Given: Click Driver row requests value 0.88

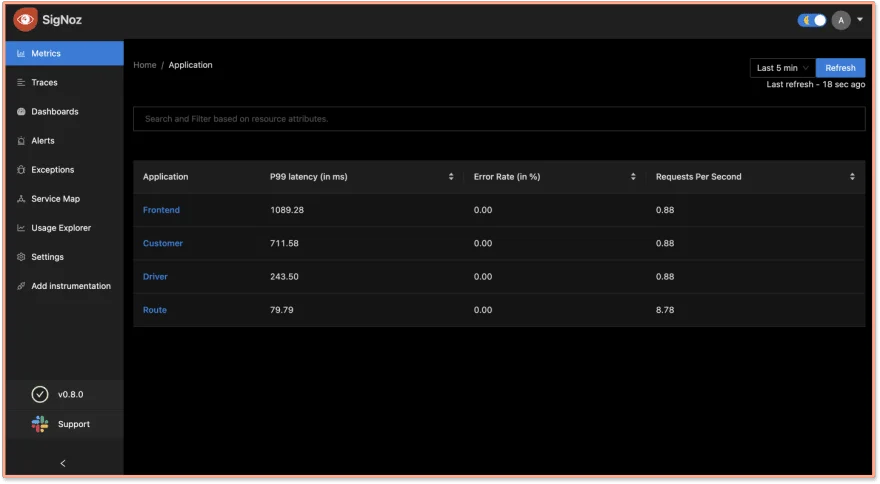Looking at the screenshot, I should coord(664,277).
